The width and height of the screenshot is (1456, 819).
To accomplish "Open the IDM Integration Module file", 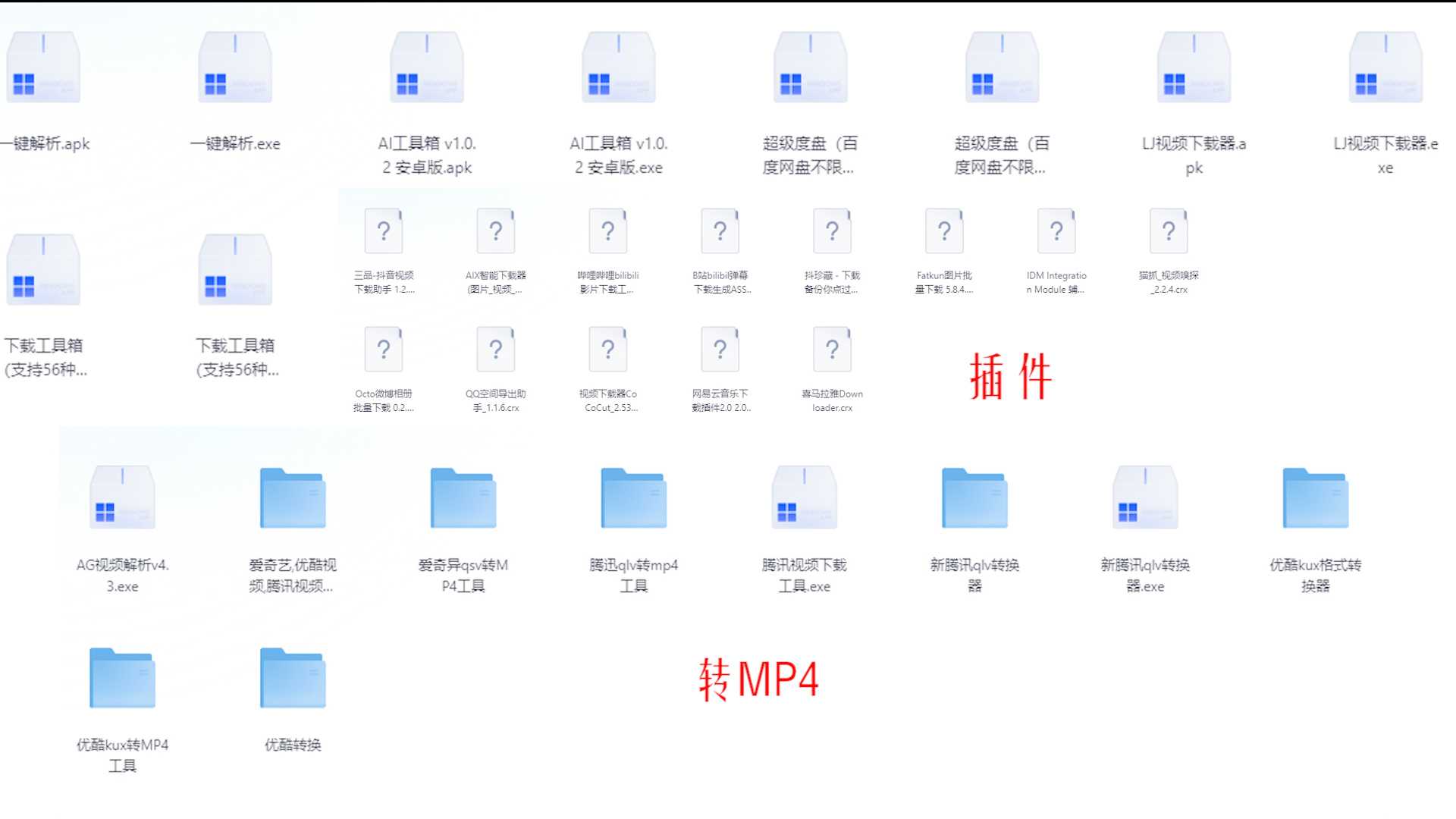I will click(x=1056, y=231).
